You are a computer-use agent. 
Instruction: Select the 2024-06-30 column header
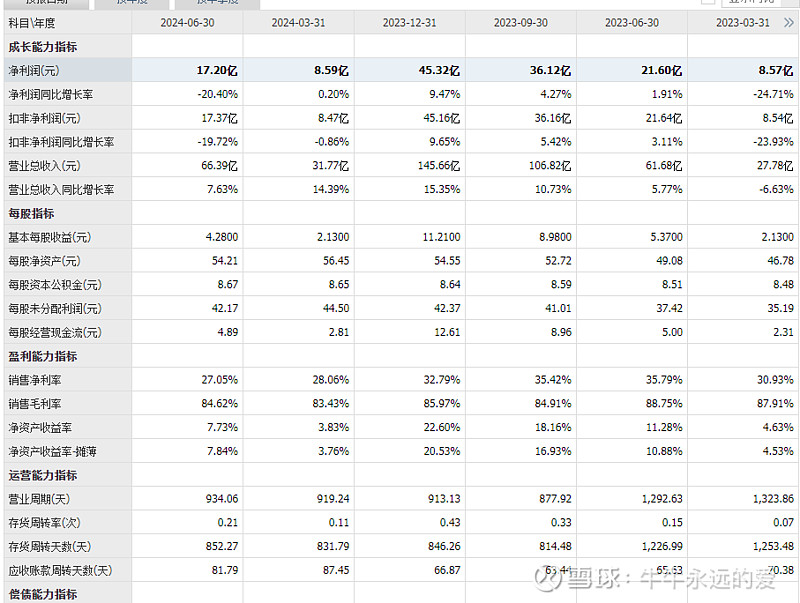pyautogui.click(x=187, y=23)
